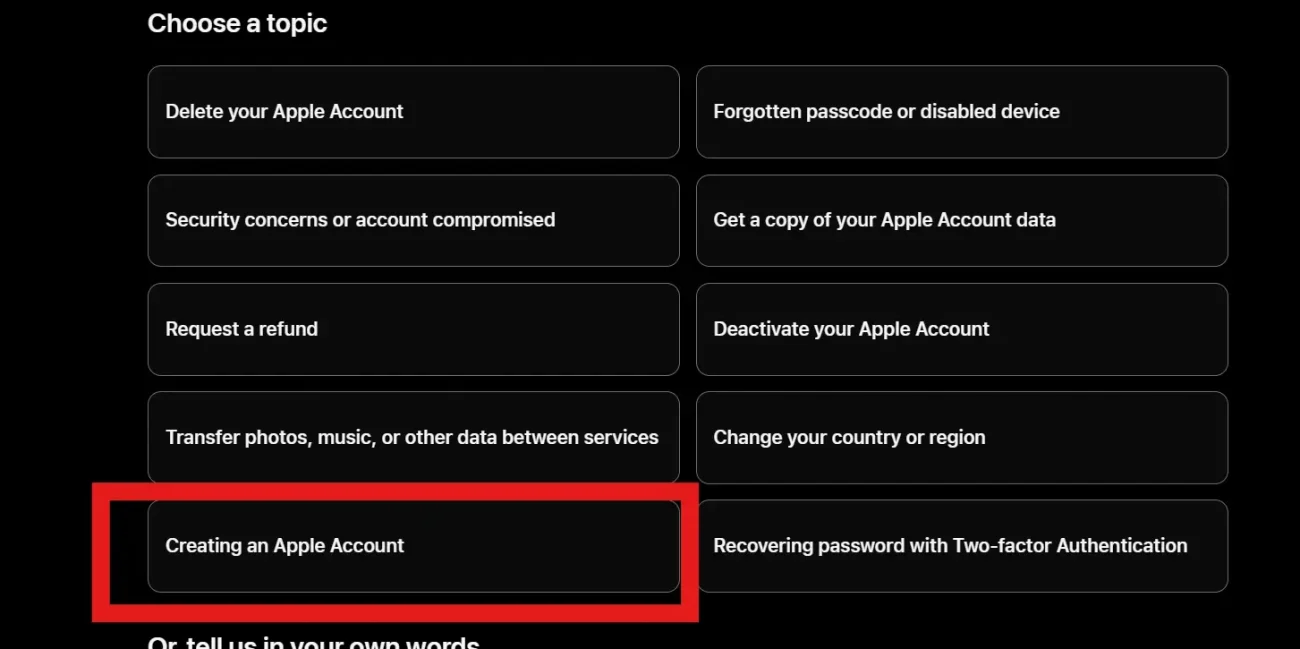Select the account data copy card
1300x649 pixels.
[961, 220]
